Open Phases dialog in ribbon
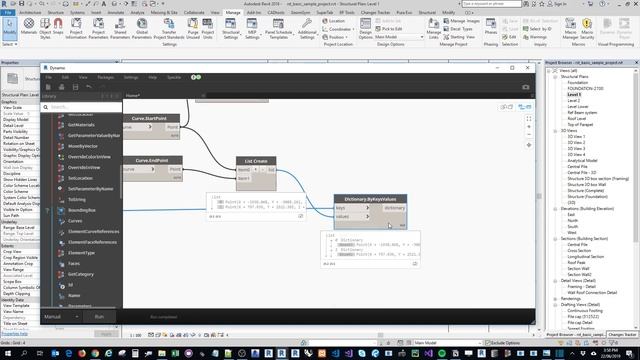The width and height of the screenshot is (640, 360). click(491, 27)
